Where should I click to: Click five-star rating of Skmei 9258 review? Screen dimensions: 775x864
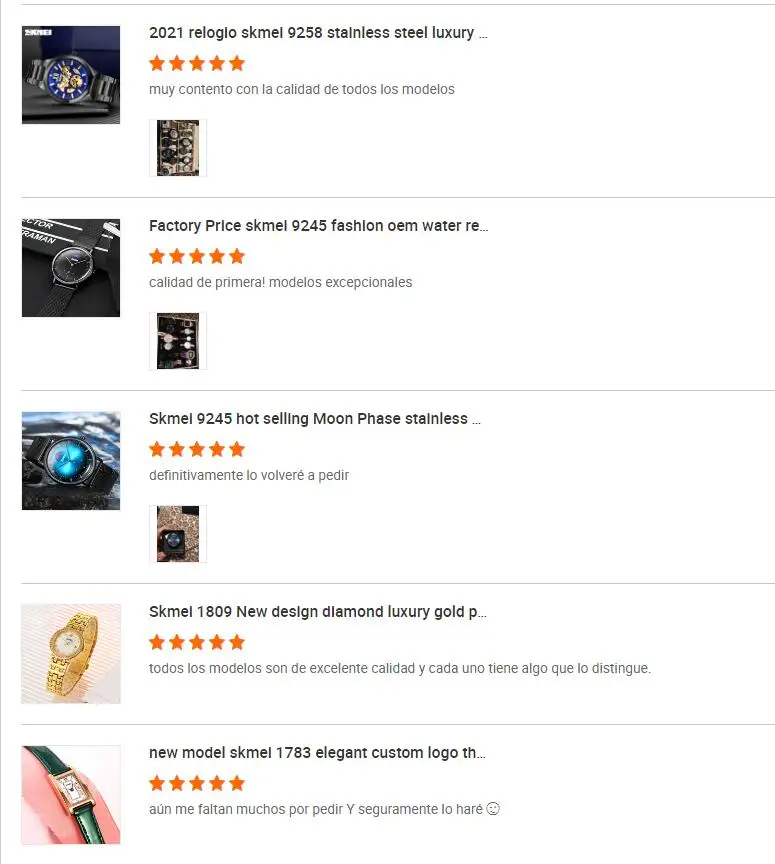[197, 63]
